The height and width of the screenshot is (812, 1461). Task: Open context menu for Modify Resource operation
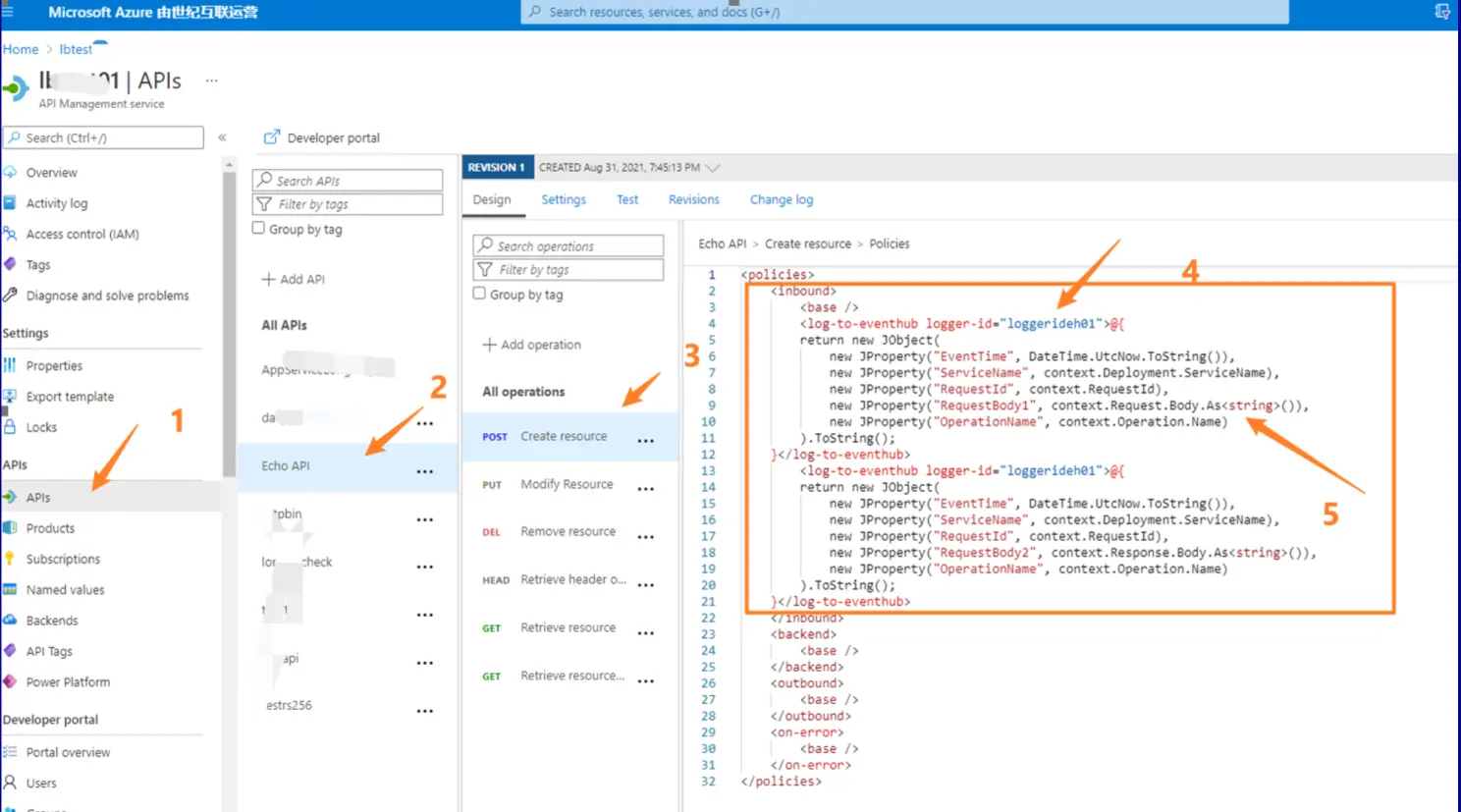pos(645,490)
